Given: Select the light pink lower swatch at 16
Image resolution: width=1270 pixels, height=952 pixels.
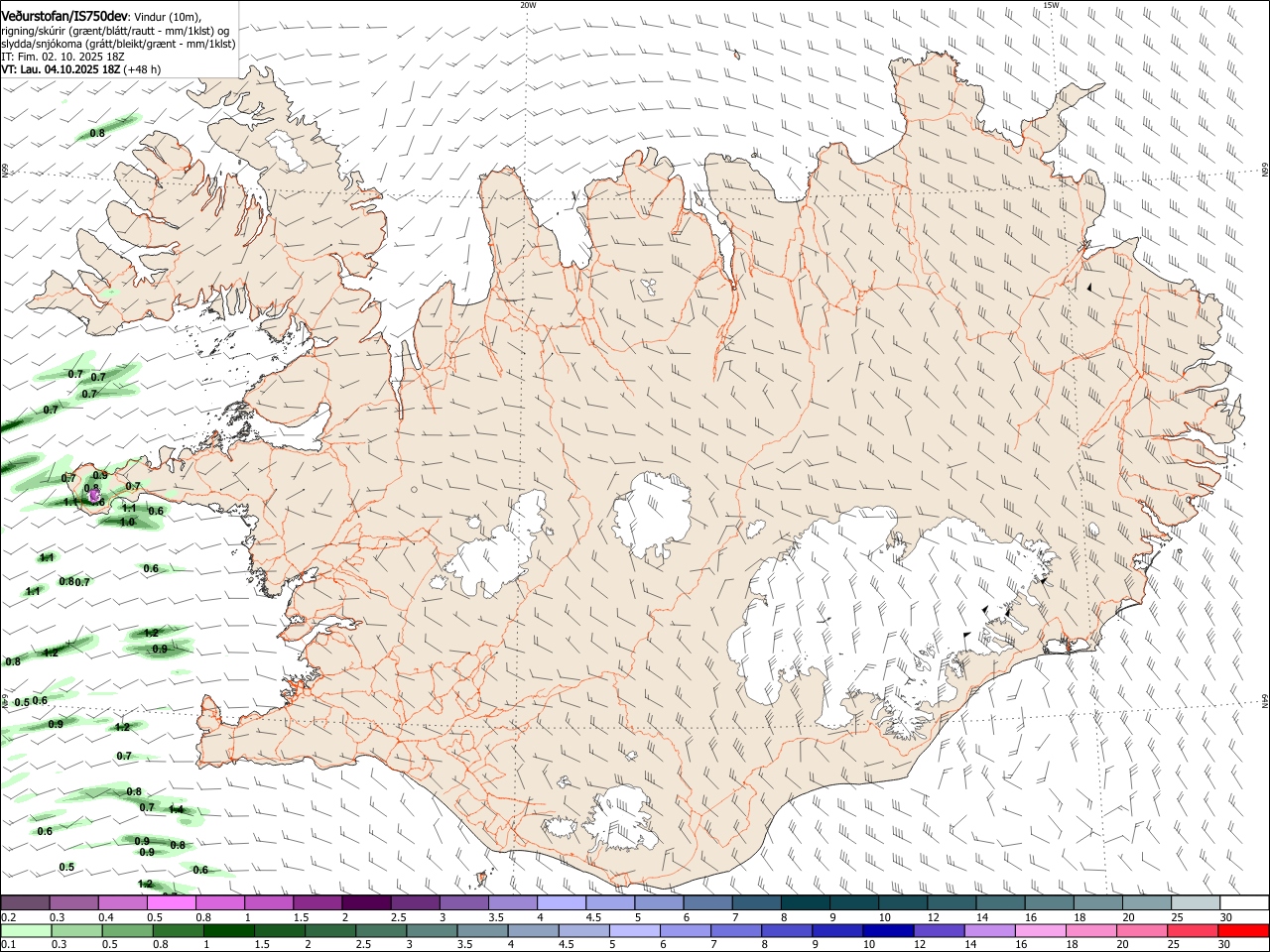Looking at the screenshot, I should [x=1042, y=931].
